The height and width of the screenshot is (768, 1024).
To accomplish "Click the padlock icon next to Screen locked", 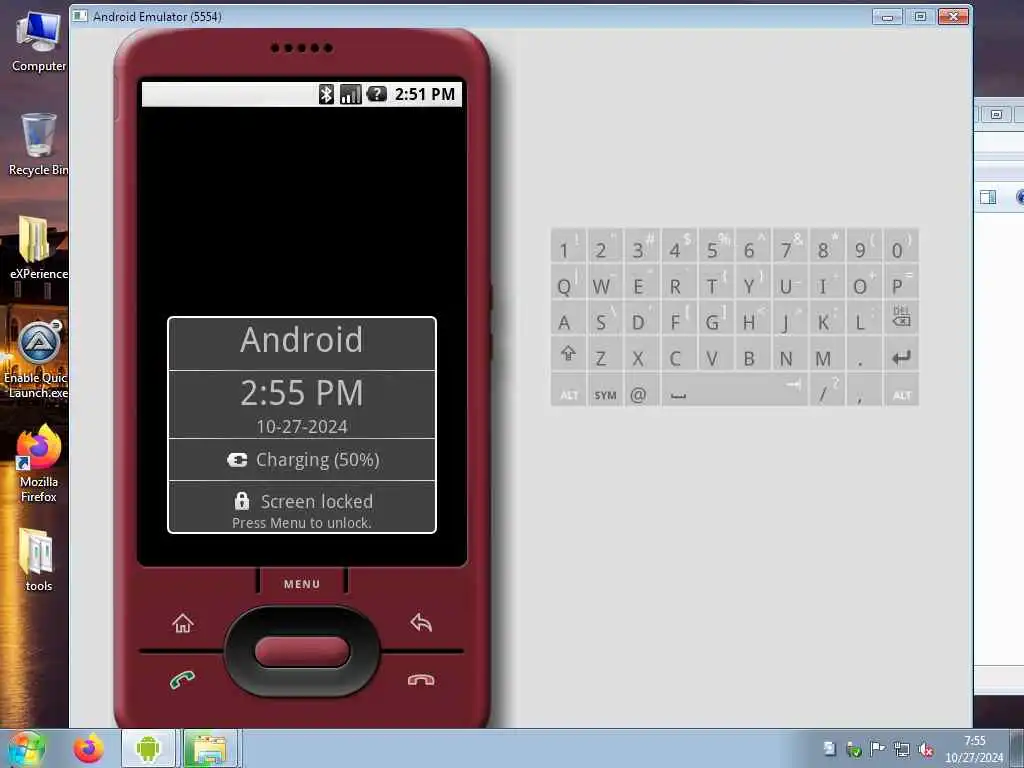I will point(242,501).
